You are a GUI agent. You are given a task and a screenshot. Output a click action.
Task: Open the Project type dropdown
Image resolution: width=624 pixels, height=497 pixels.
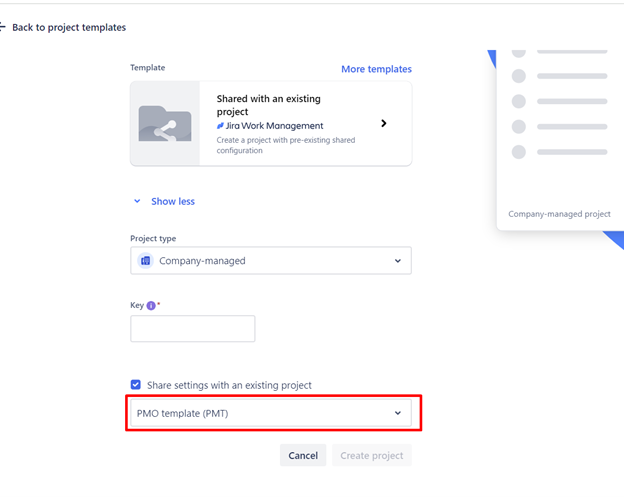click(x=271, y=261)
